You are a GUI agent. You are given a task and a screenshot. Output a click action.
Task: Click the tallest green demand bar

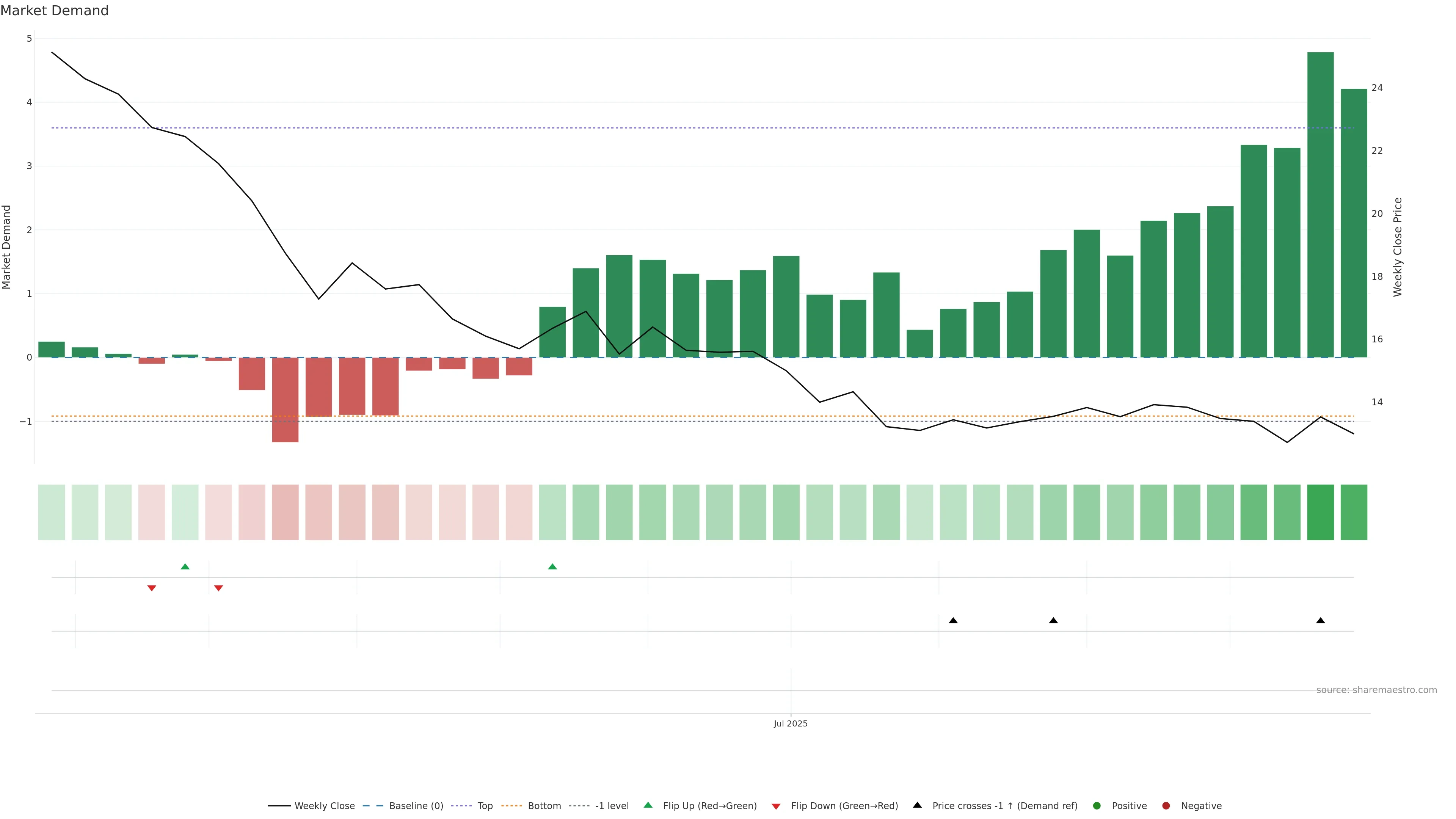1320,205
